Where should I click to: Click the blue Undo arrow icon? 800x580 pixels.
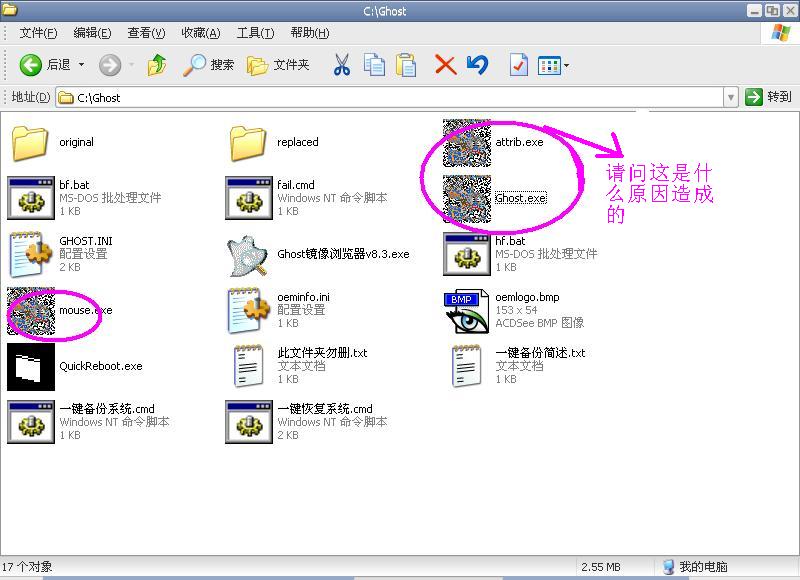(478, 65)
